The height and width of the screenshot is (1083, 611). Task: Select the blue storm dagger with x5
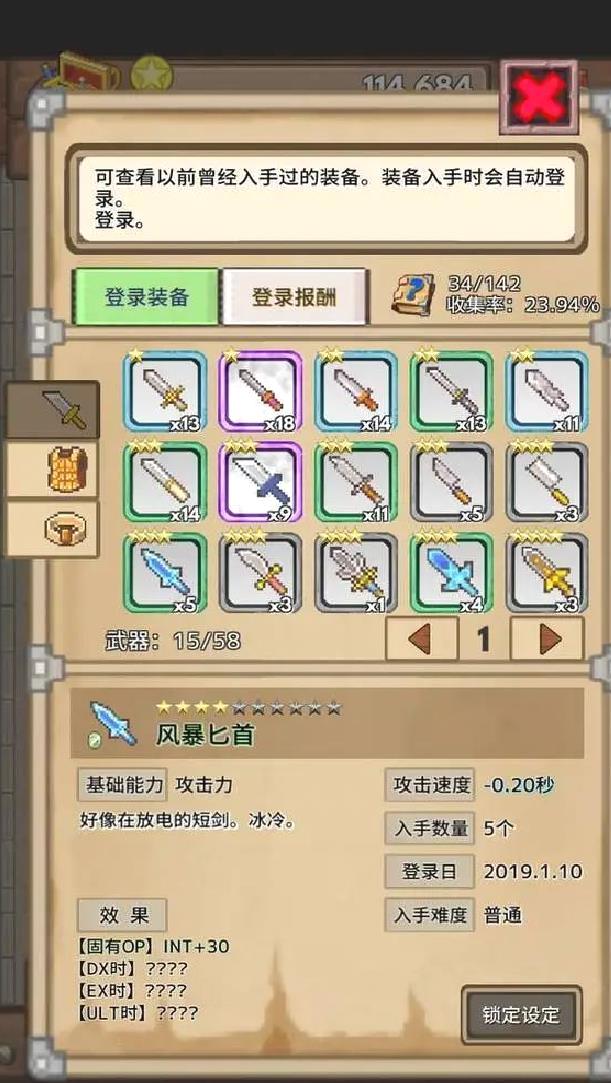165,573
